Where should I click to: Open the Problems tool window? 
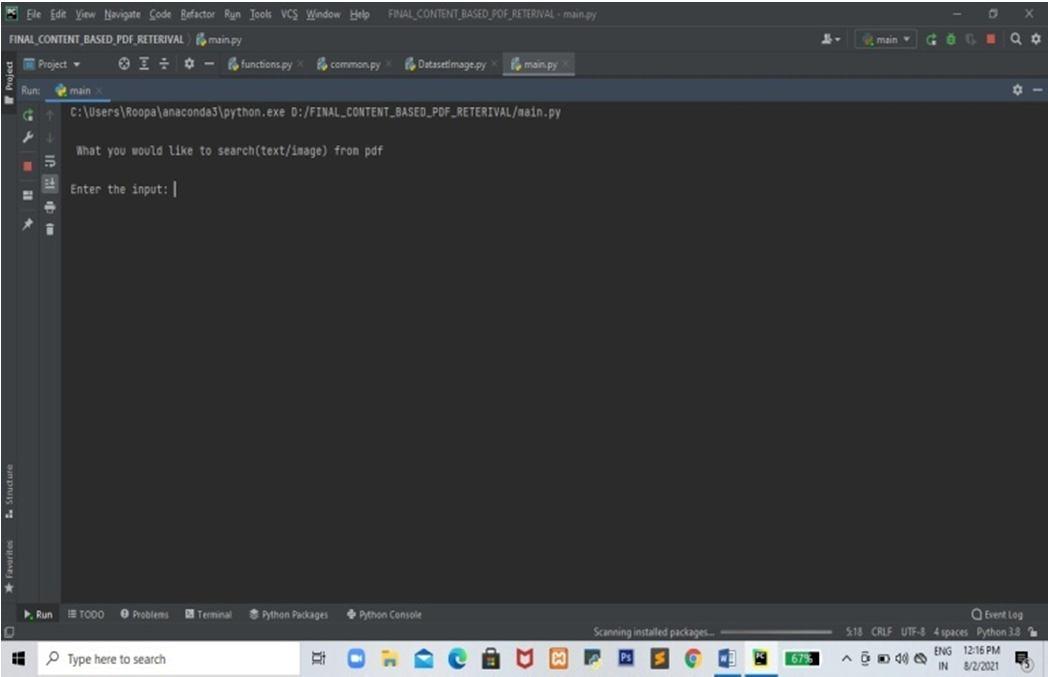tap(144, 614)
